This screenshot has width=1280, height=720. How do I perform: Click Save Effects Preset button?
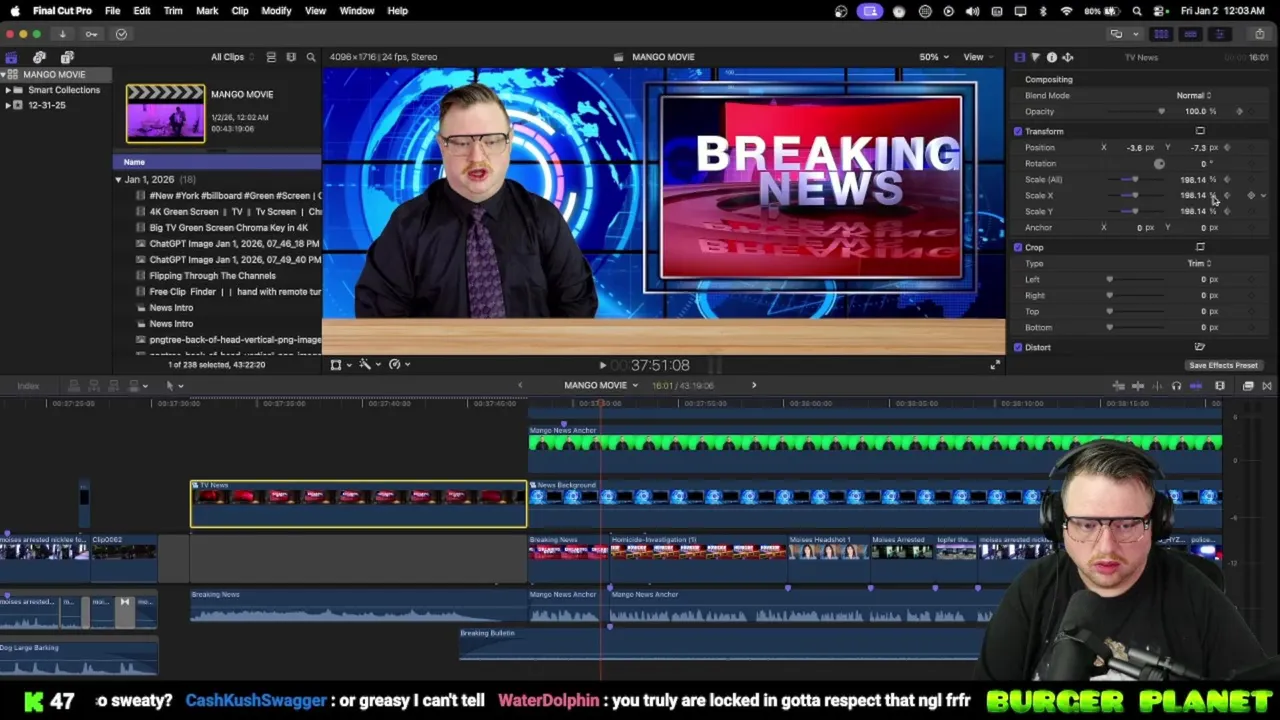point(1223,365)
